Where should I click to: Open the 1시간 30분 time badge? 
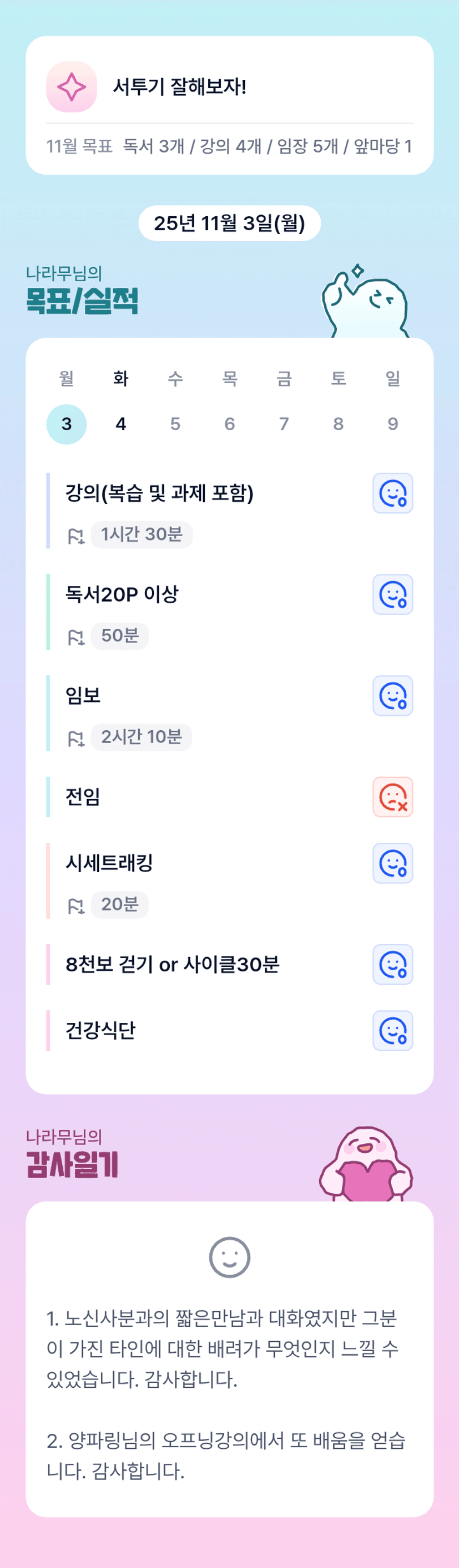click(x=142, y=534)
